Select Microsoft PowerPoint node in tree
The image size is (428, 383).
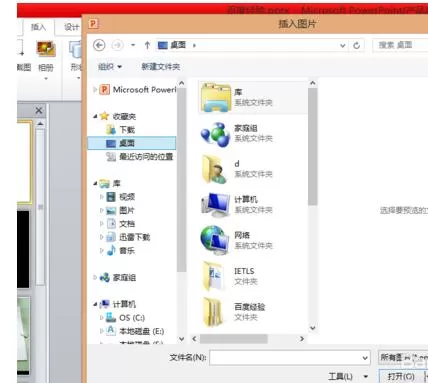tap(138, 89)
